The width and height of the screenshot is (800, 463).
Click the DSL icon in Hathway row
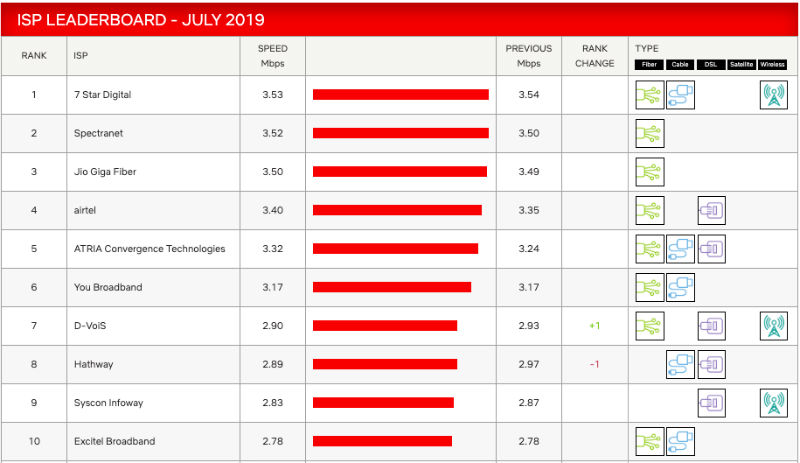click(x=711, y=364)
